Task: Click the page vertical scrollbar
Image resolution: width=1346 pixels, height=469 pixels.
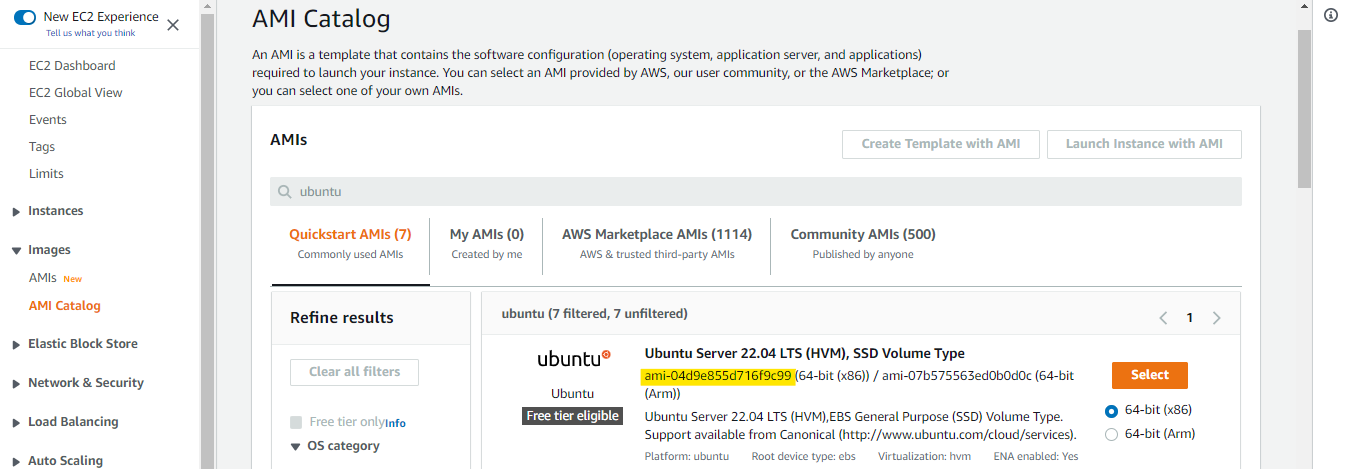Action: point(1303,110)
